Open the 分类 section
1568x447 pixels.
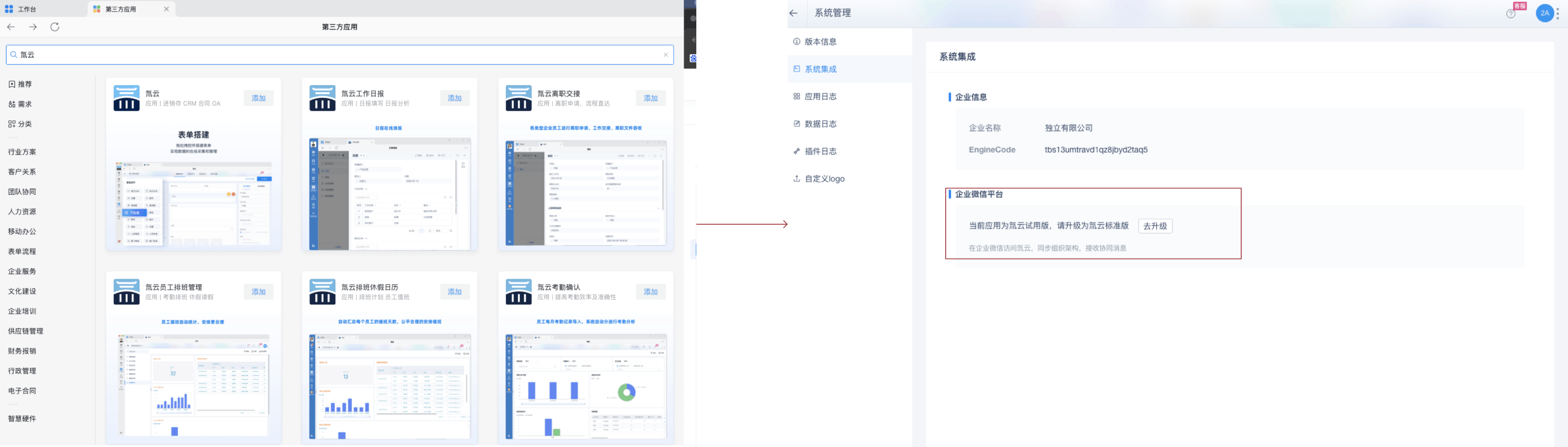click(x=20, y=124)
